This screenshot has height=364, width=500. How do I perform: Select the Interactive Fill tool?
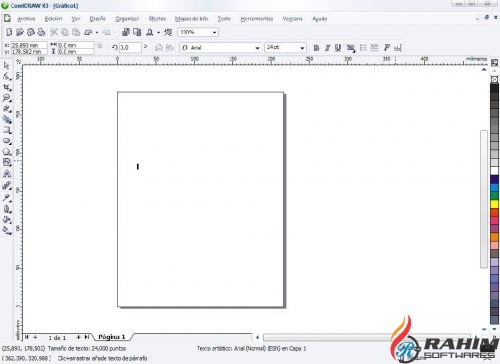7,230
